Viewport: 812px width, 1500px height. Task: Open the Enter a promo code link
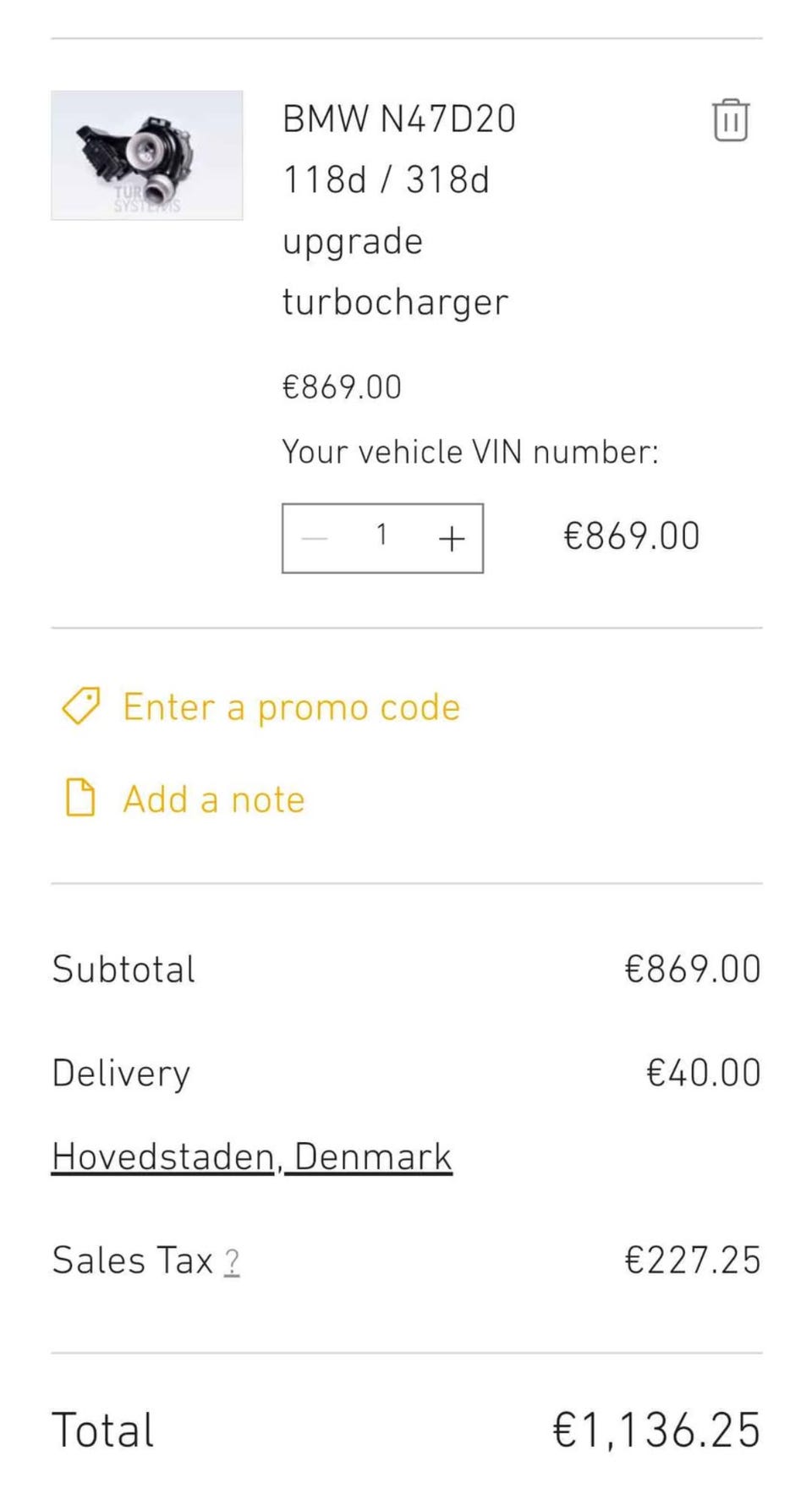coord(291,707)
